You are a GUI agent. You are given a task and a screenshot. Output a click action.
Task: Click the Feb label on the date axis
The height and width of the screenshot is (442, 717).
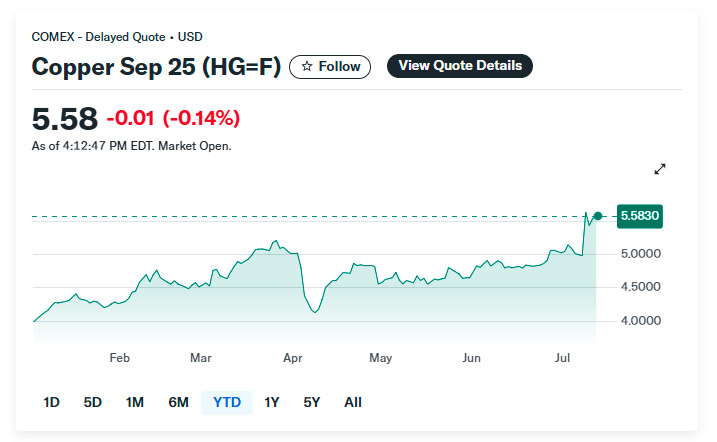[x=119, y=357]
